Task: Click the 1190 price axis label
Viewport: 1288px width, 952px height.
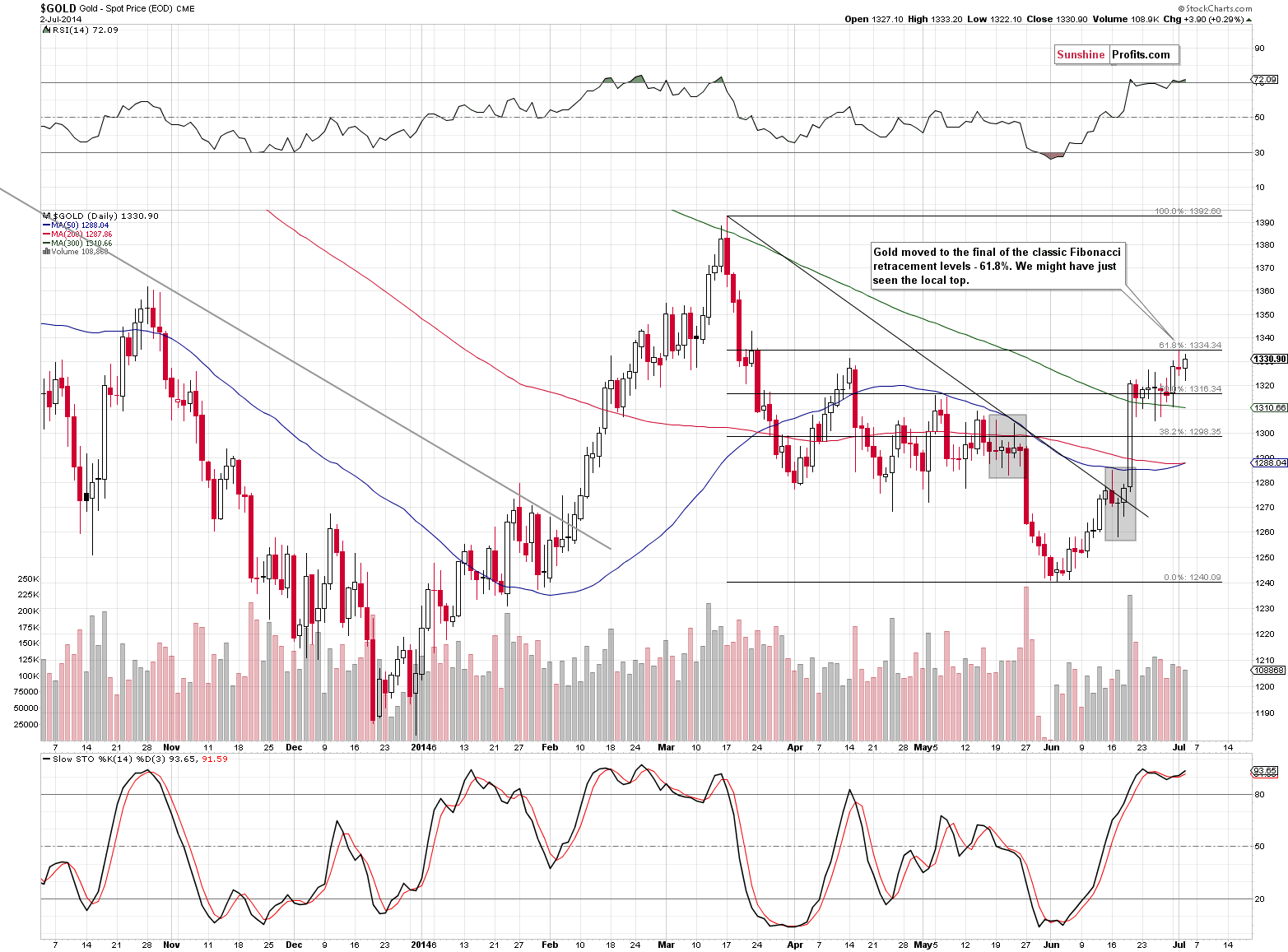Action: click(1265, 713)
